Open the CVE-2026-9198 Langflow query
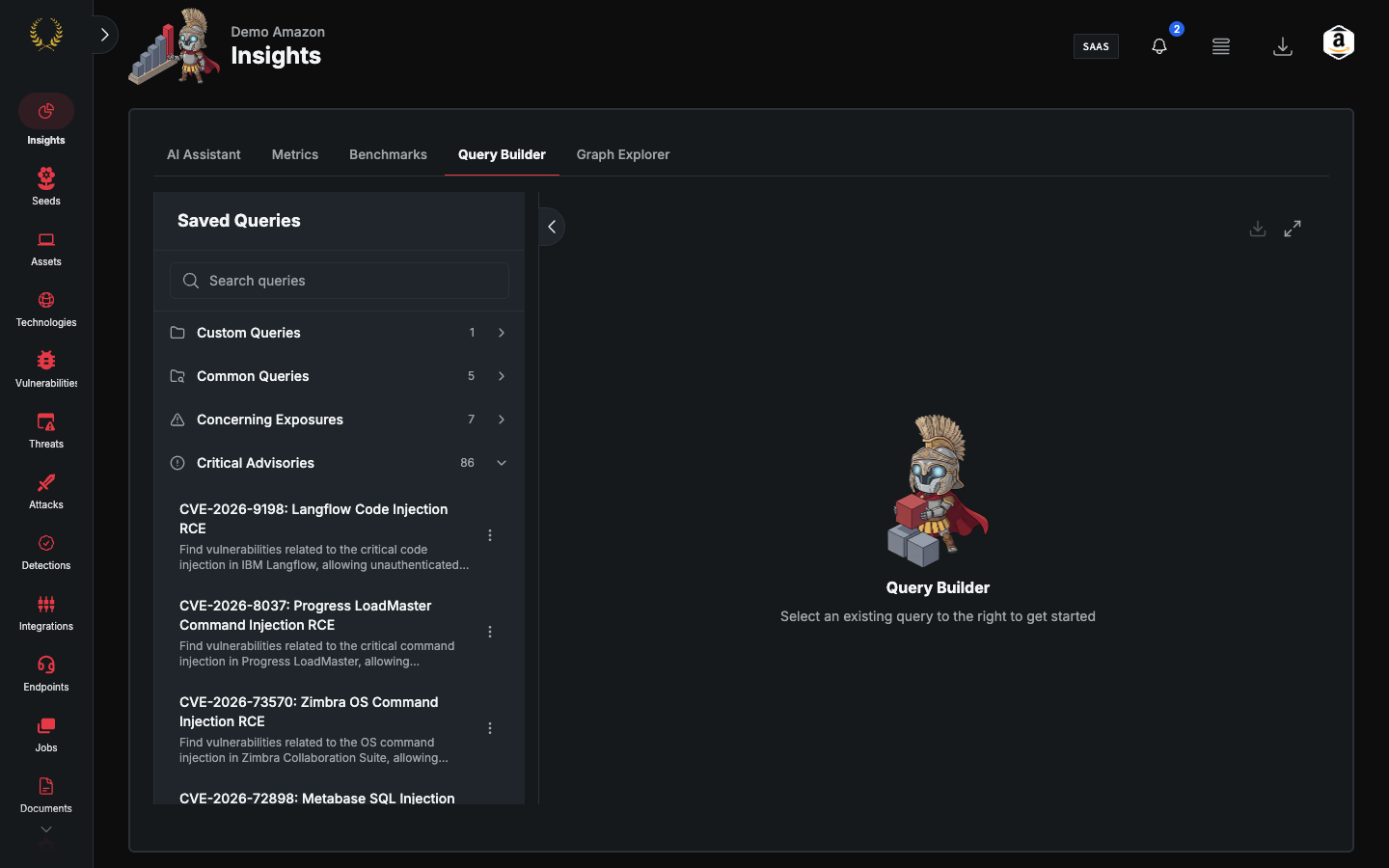The width and height of the screenshot is (1389, 868). pos(324,536)
